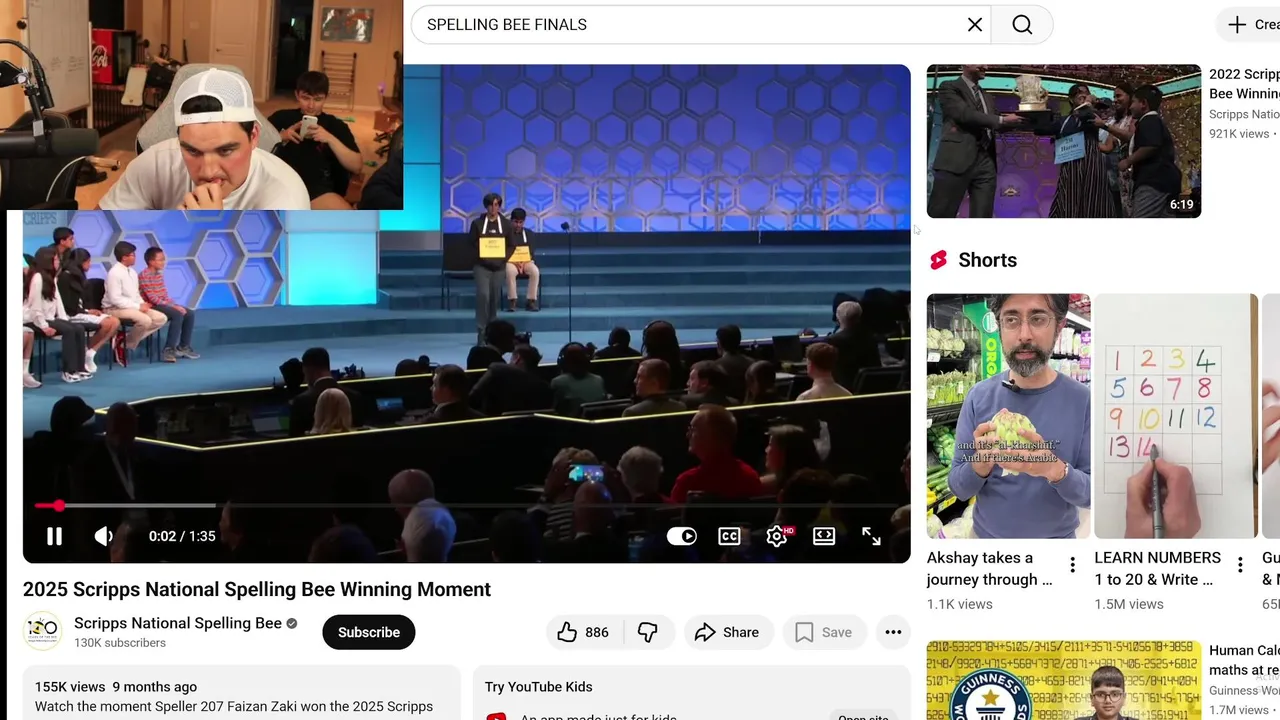This screenshot has height=720, width=1280.
Task: Seek along the video progress bar
Action: pos(466,506)
